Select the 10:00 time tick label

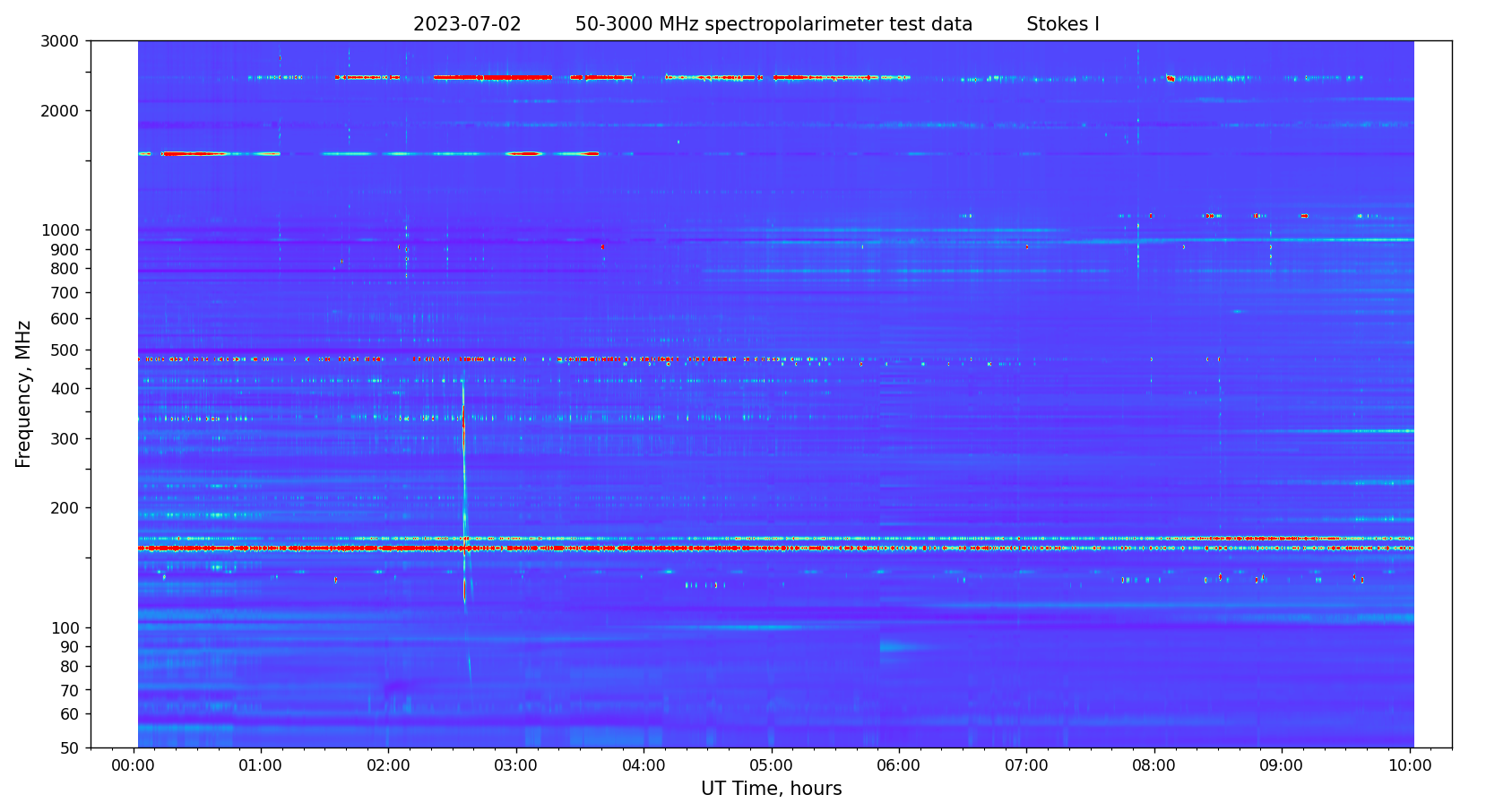[x=1409, y=765]
